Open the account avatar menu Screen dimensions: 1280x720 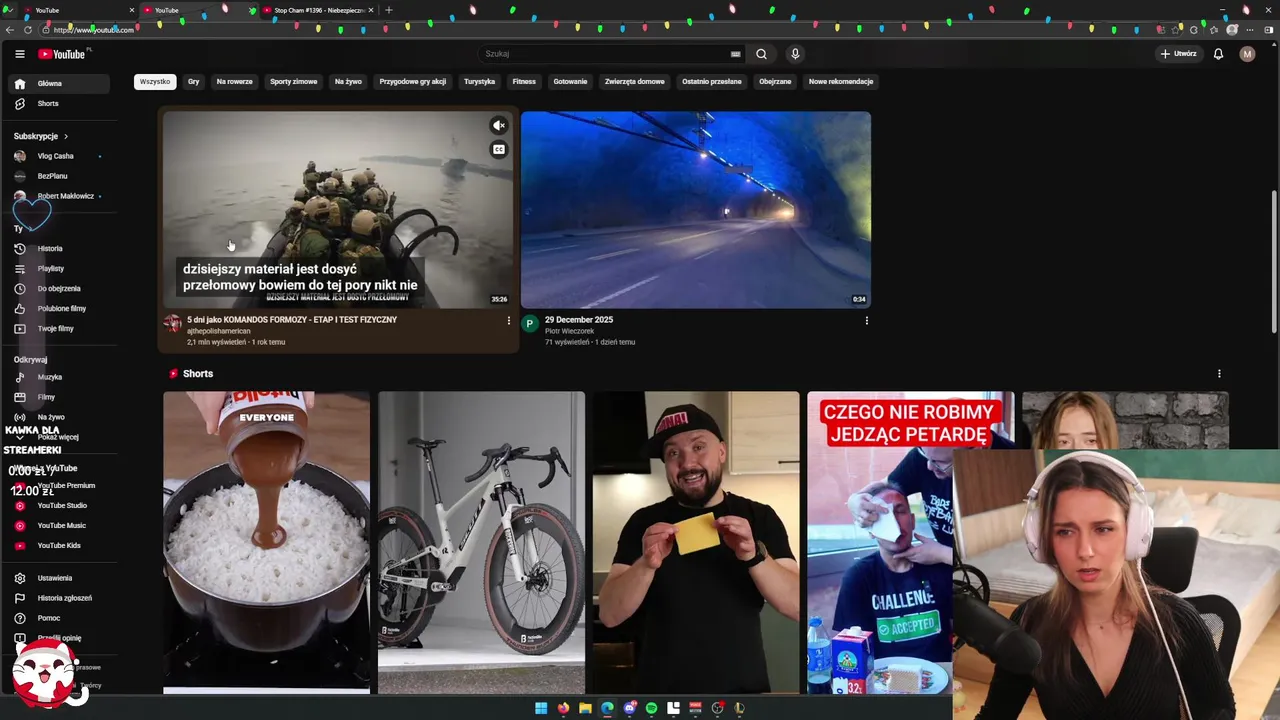click(1247, 54)
